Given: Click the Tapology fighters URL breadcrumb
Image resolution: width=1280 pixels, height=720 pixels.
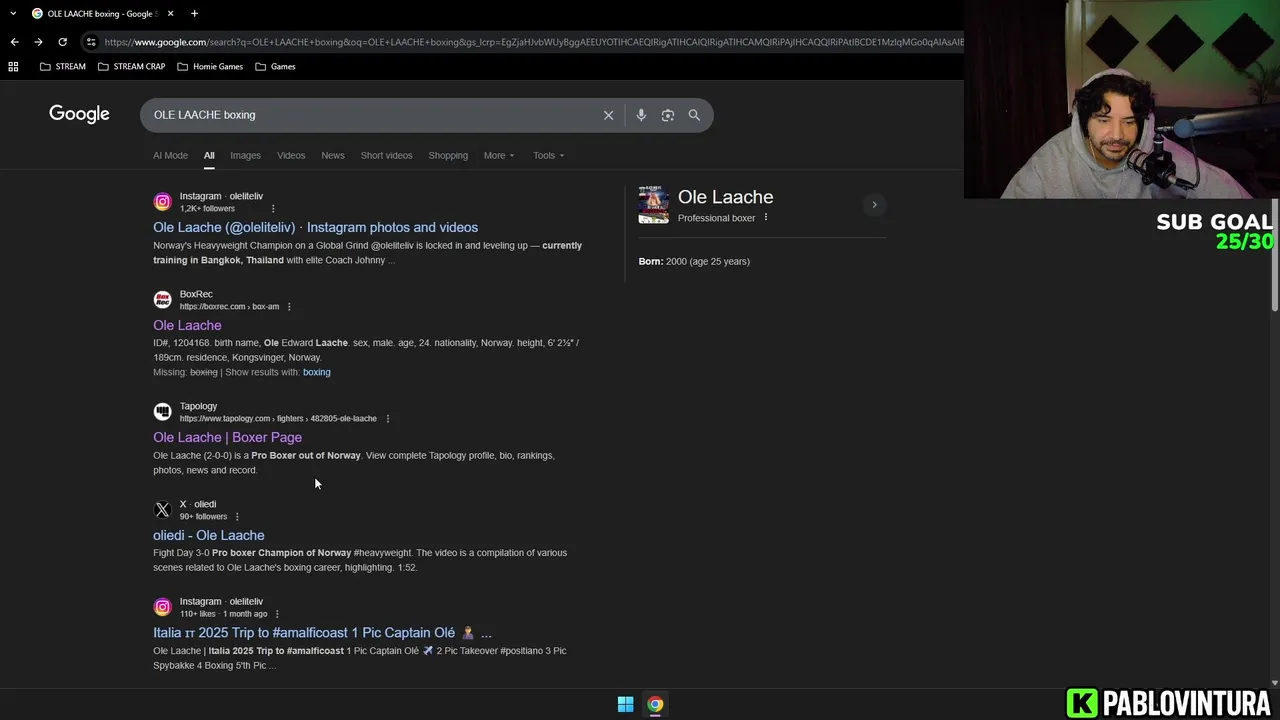Looking at the screenshot, I should pyautogui.click(x=278, y=419).
